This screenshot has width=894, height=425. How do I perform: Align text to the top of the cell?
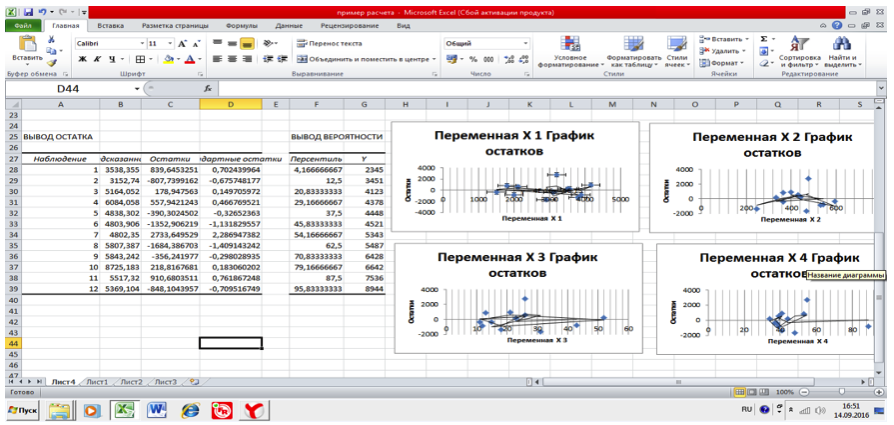218,44
